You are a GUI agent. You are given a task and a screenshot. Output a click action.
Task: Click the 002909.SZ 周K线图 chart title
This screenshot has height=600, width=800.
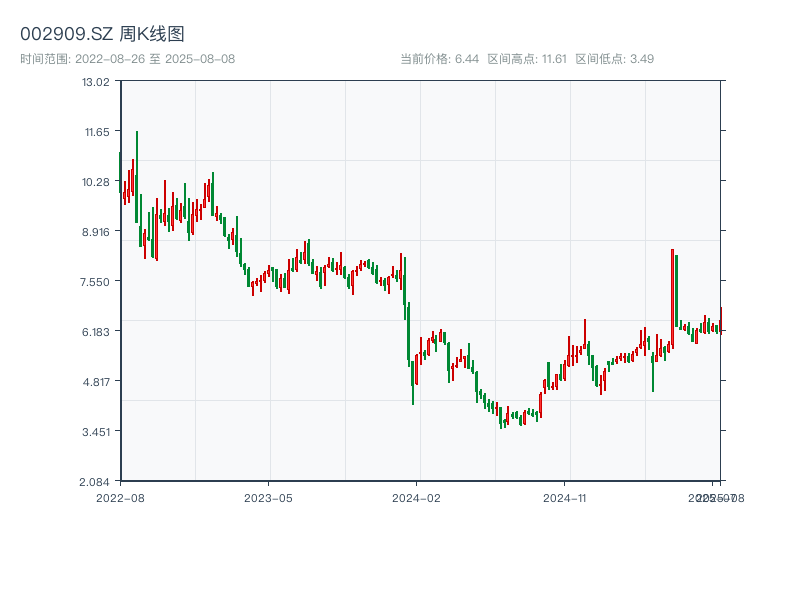[x=102, y=35]
